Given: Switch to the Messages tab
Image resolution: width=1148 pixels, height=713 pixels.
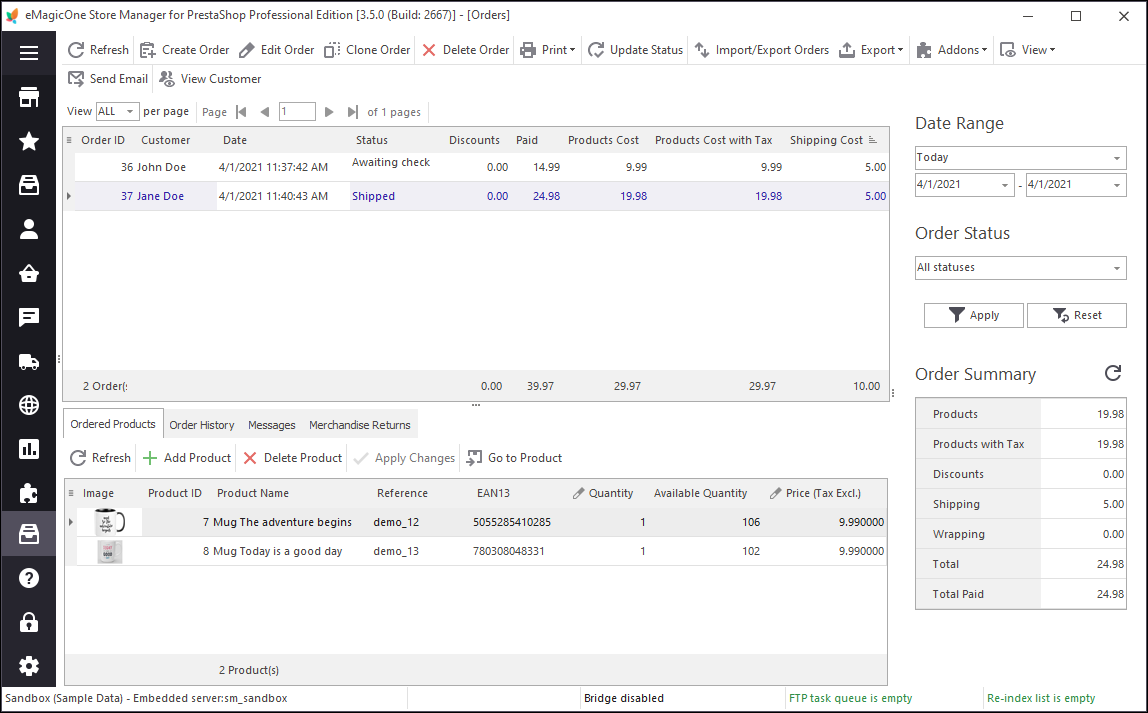Looking at the screenshot, I should [x=272, y=425].
